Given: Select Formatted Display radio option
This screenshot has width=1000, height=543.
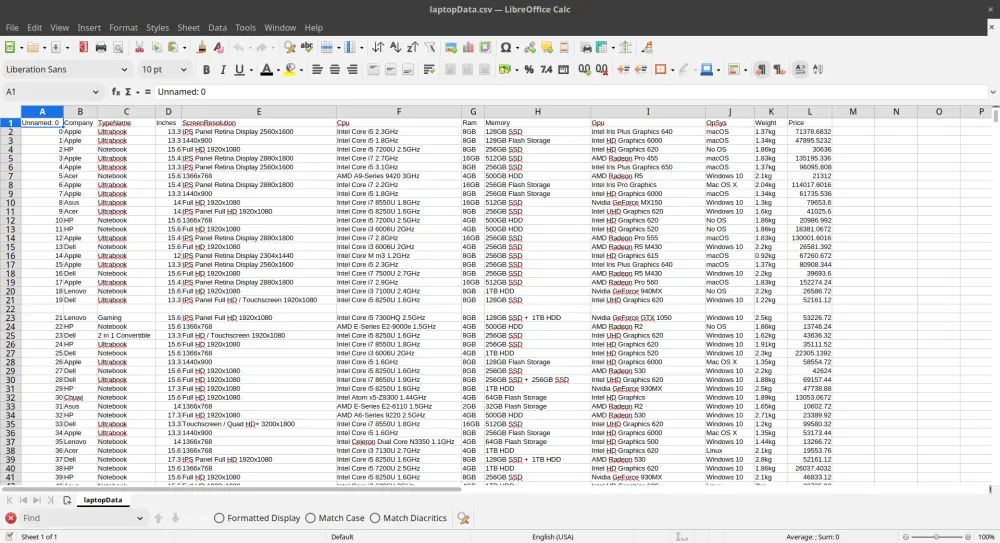Looking at the screenshot, I should tap(257, 518).
